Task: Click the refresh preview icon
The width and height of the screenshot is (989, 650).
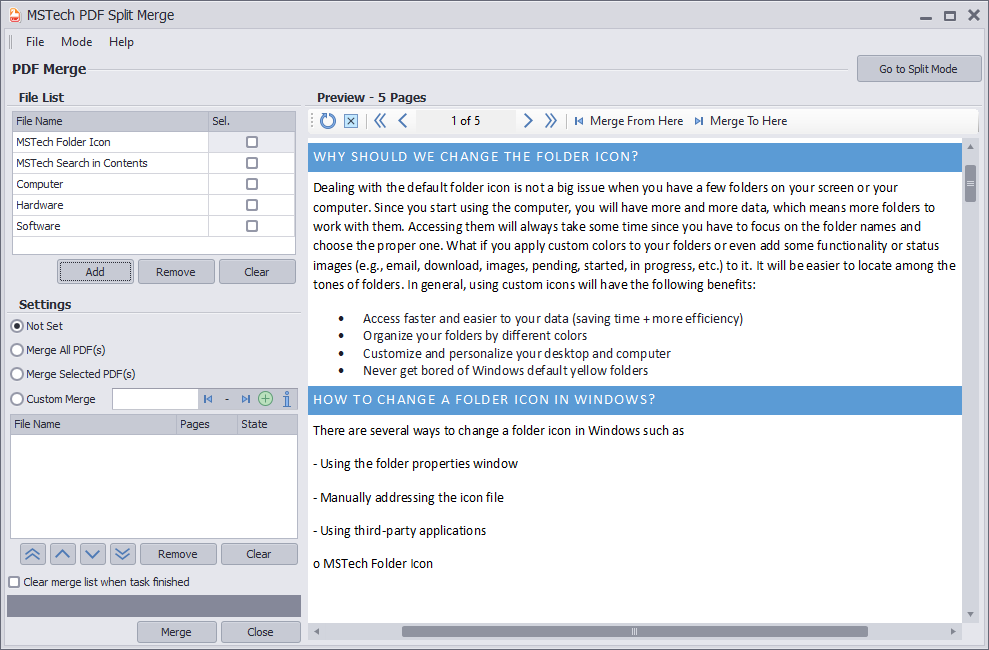Action: click(x=327, y=121)
